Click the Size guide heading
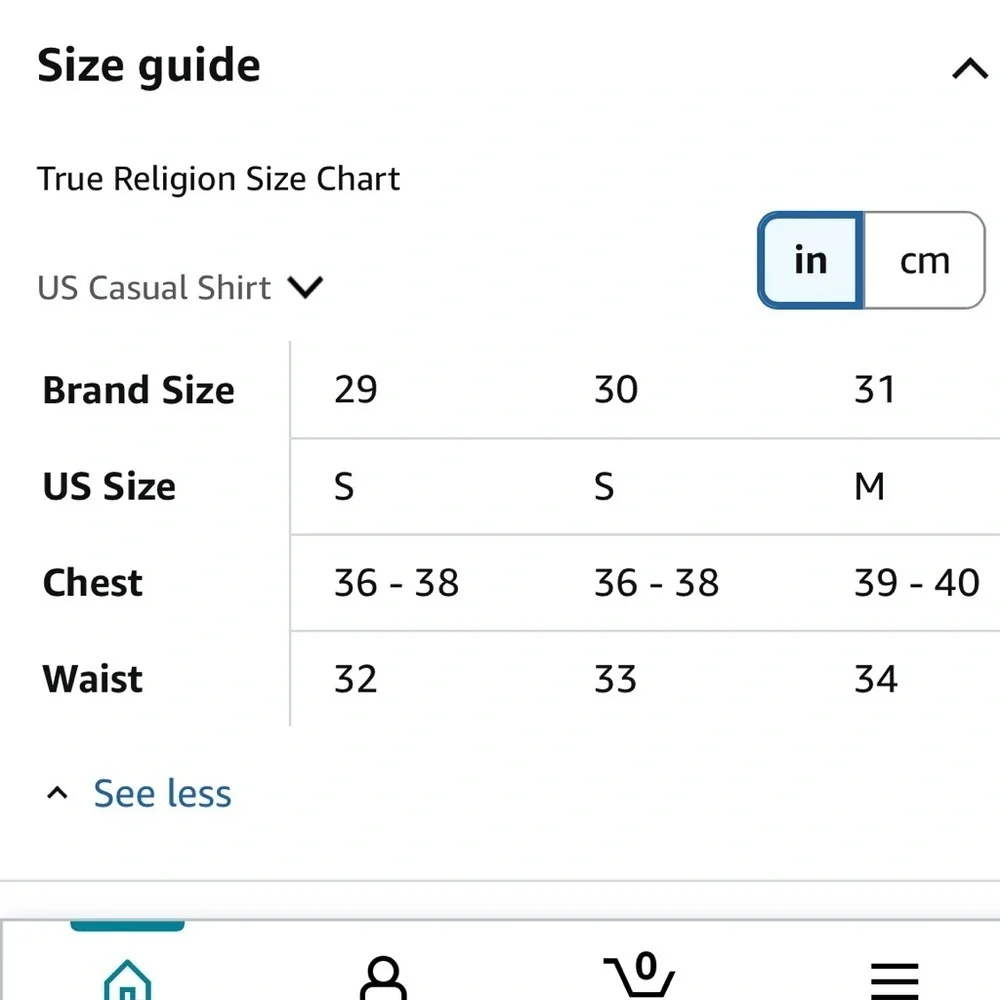1000x1000 pixels. [x=149, y=66]
